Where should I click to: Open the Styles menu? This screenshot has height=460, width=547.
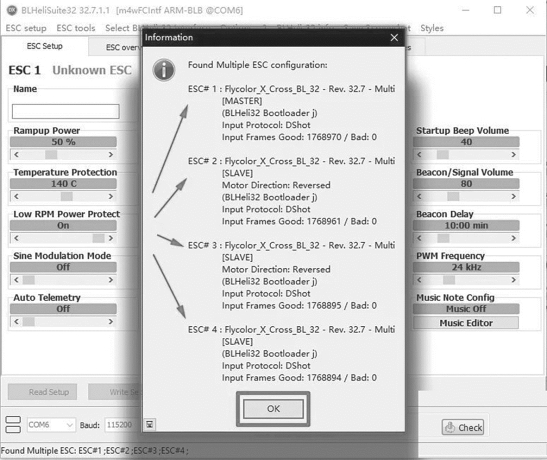(x=432, y=28)
